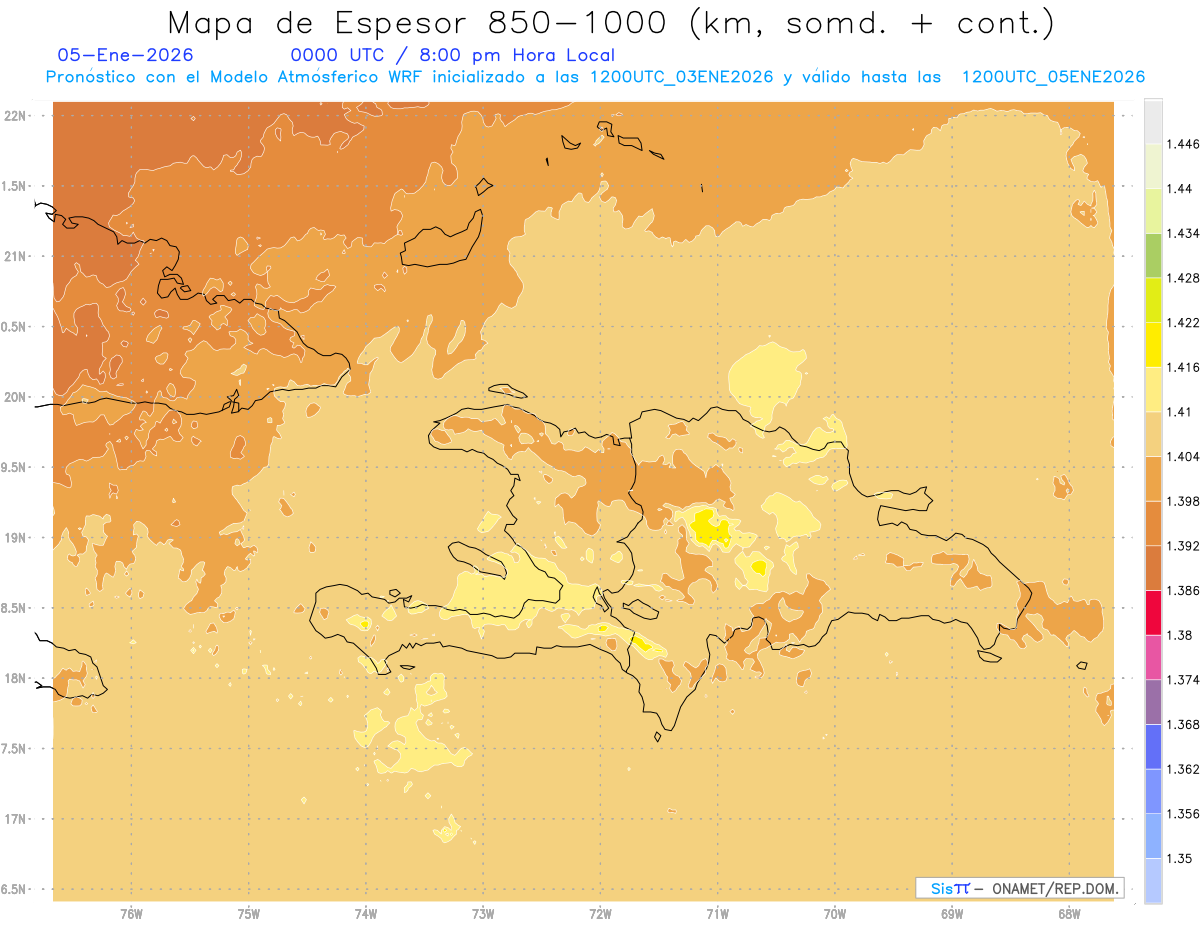Click the '76W' longitude label

pos(131,914)
